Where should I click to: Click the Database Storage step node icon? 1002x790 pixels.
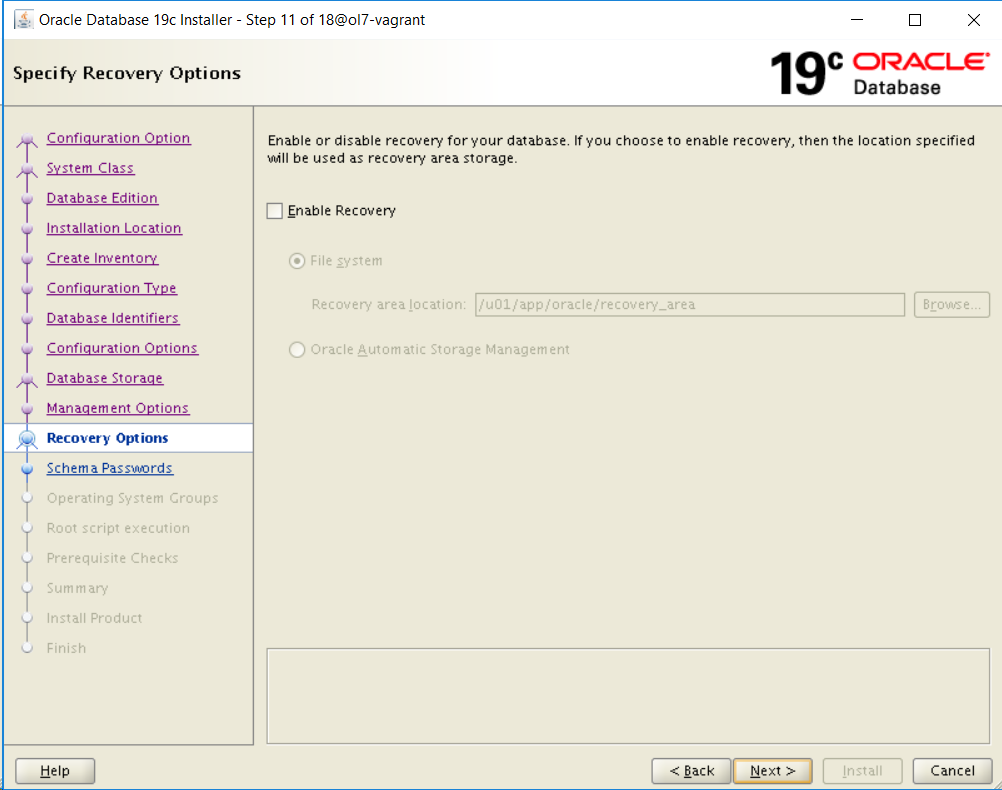(27, 380)
